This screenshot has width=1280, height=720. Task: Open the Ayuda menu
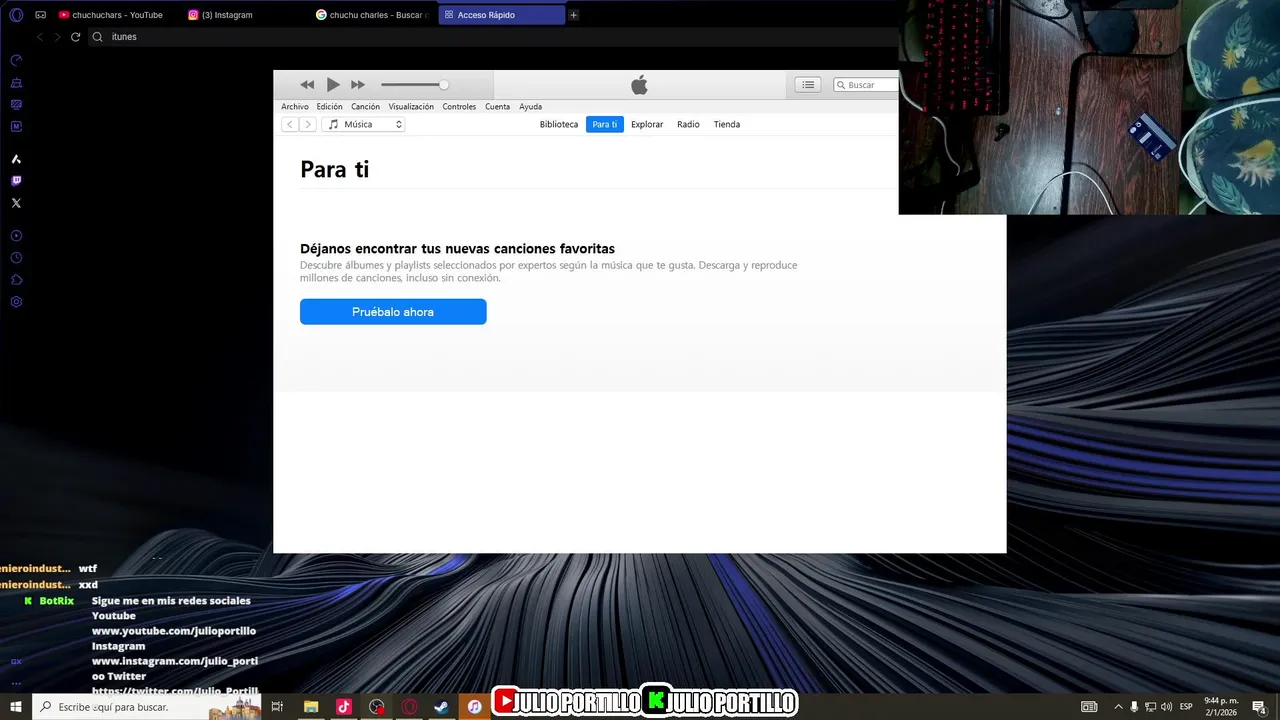(x=530, y=107)
